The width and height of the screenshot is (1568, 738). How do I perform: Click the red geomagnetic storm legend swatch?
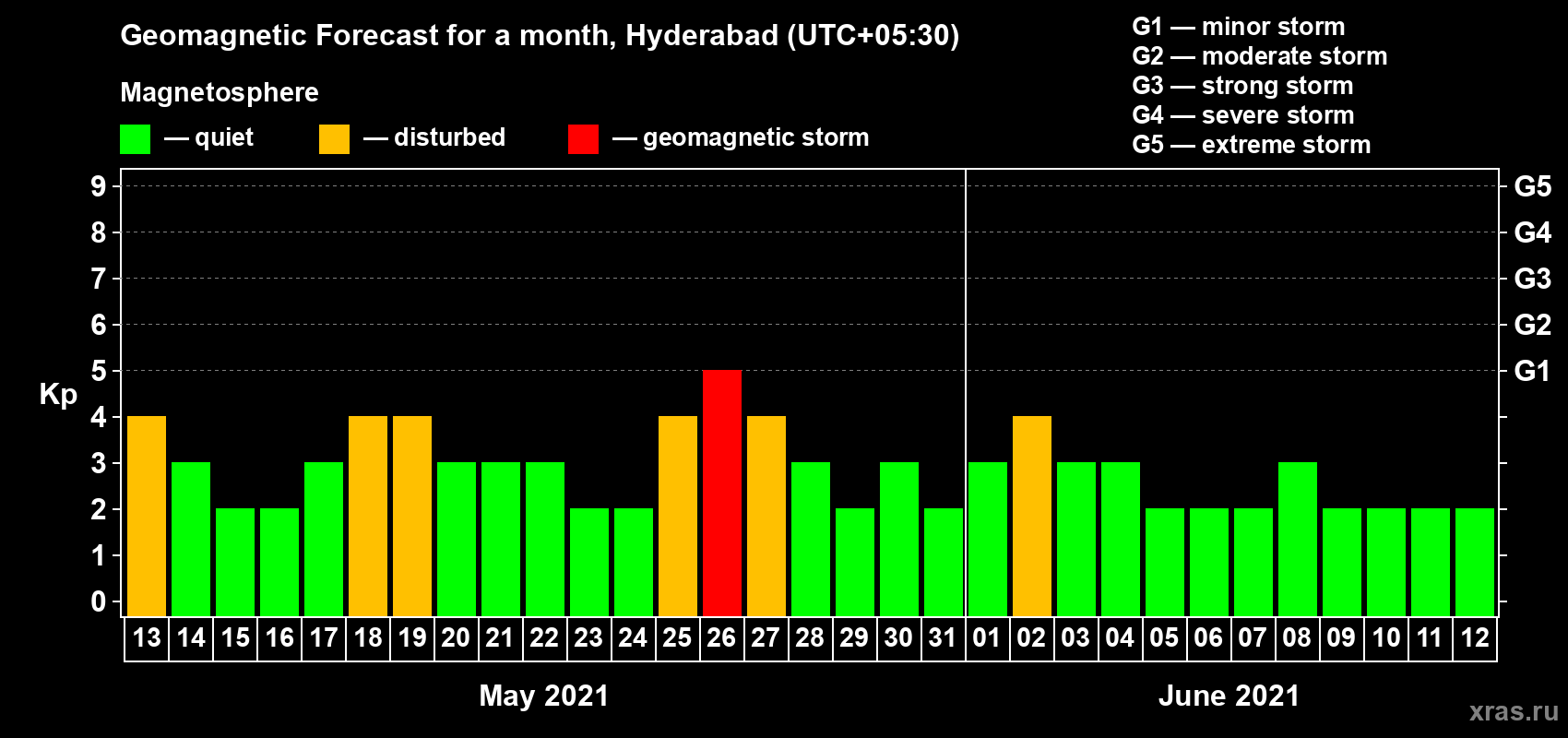[583, 139]
